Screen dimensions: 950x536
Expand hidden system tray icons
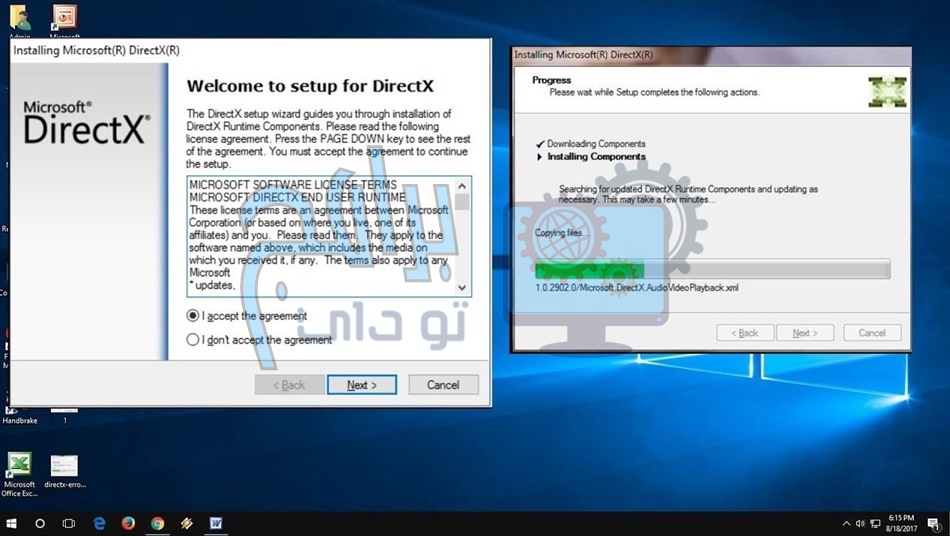(x=846, y=523)
